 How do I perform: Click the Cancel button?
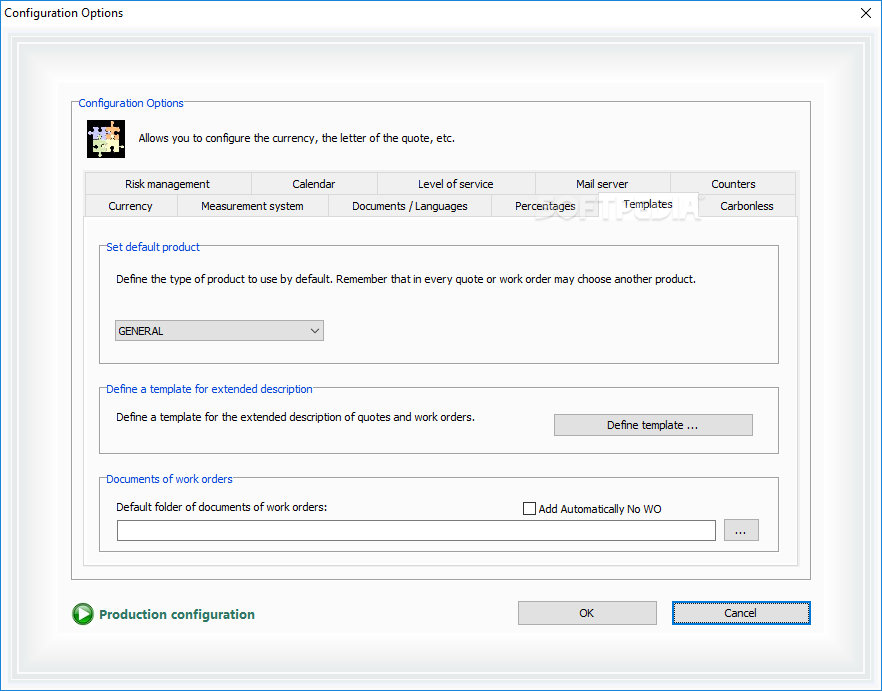tap(741, 613)
